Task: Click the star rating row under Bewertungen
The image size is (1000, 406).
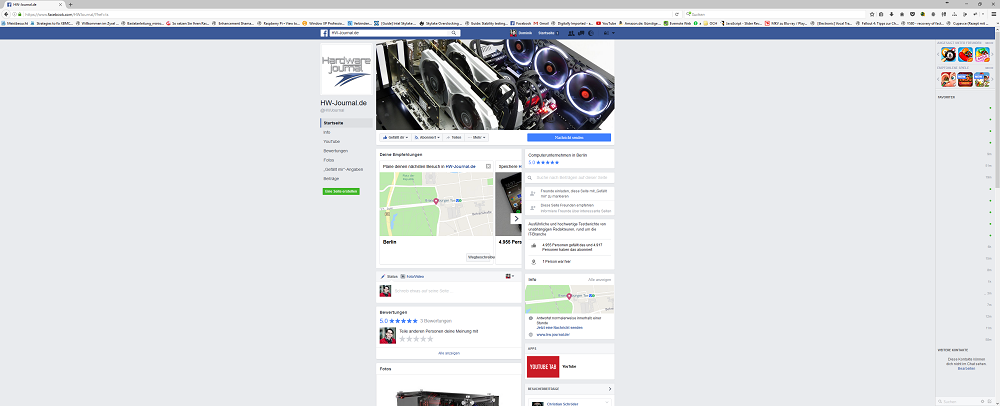Action: pos(416,339)
